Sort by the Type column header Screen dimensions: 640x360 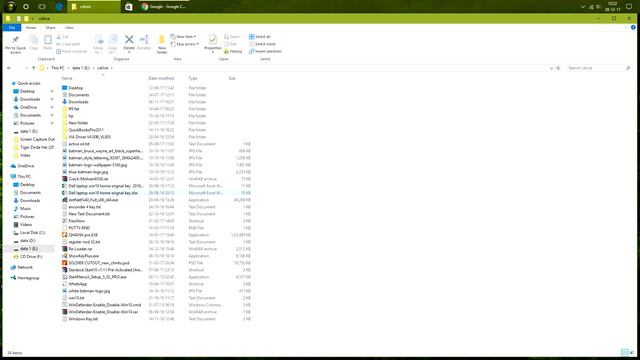click(x=193, y=78)
